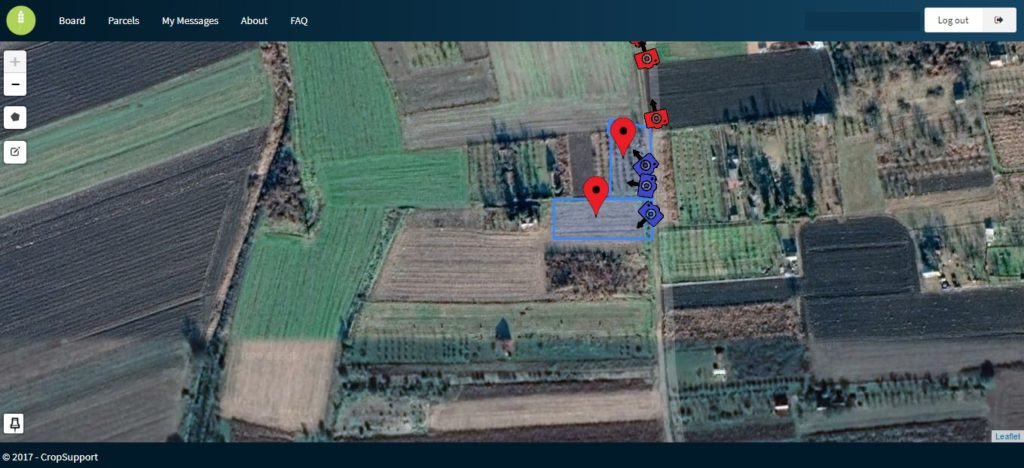This screenshot has width=1024, height=468.
Task: Open the topmost blue camera marker
Action: coord(647,163)
